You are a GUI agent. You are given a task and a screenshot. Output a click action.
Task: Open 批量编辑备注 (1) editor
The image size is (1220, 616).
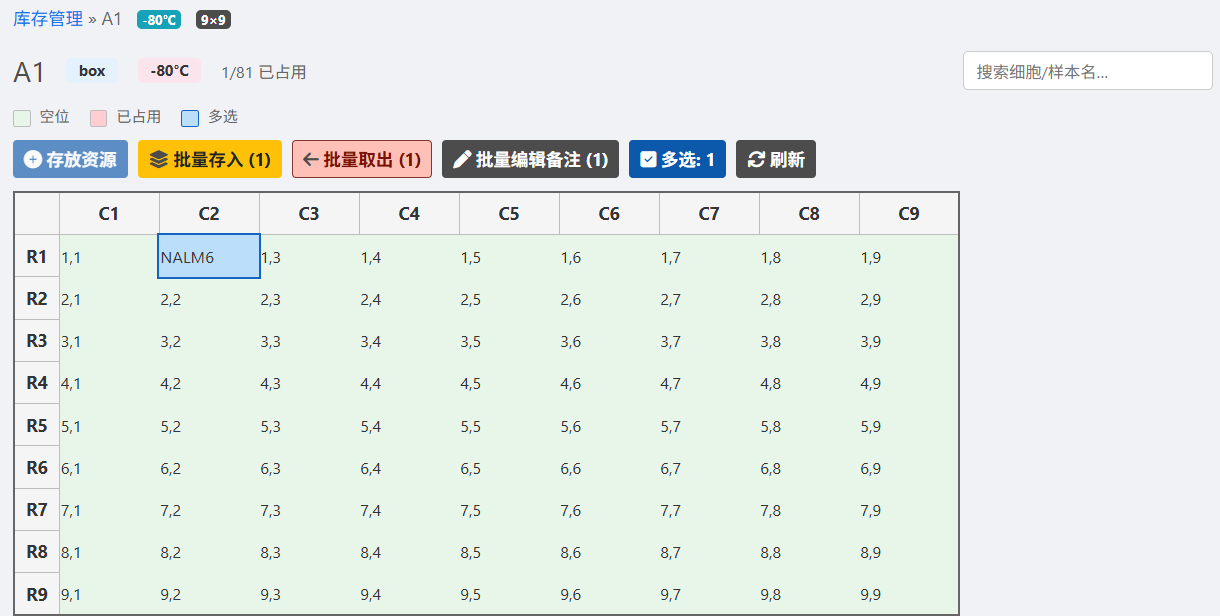pos(530,159)
